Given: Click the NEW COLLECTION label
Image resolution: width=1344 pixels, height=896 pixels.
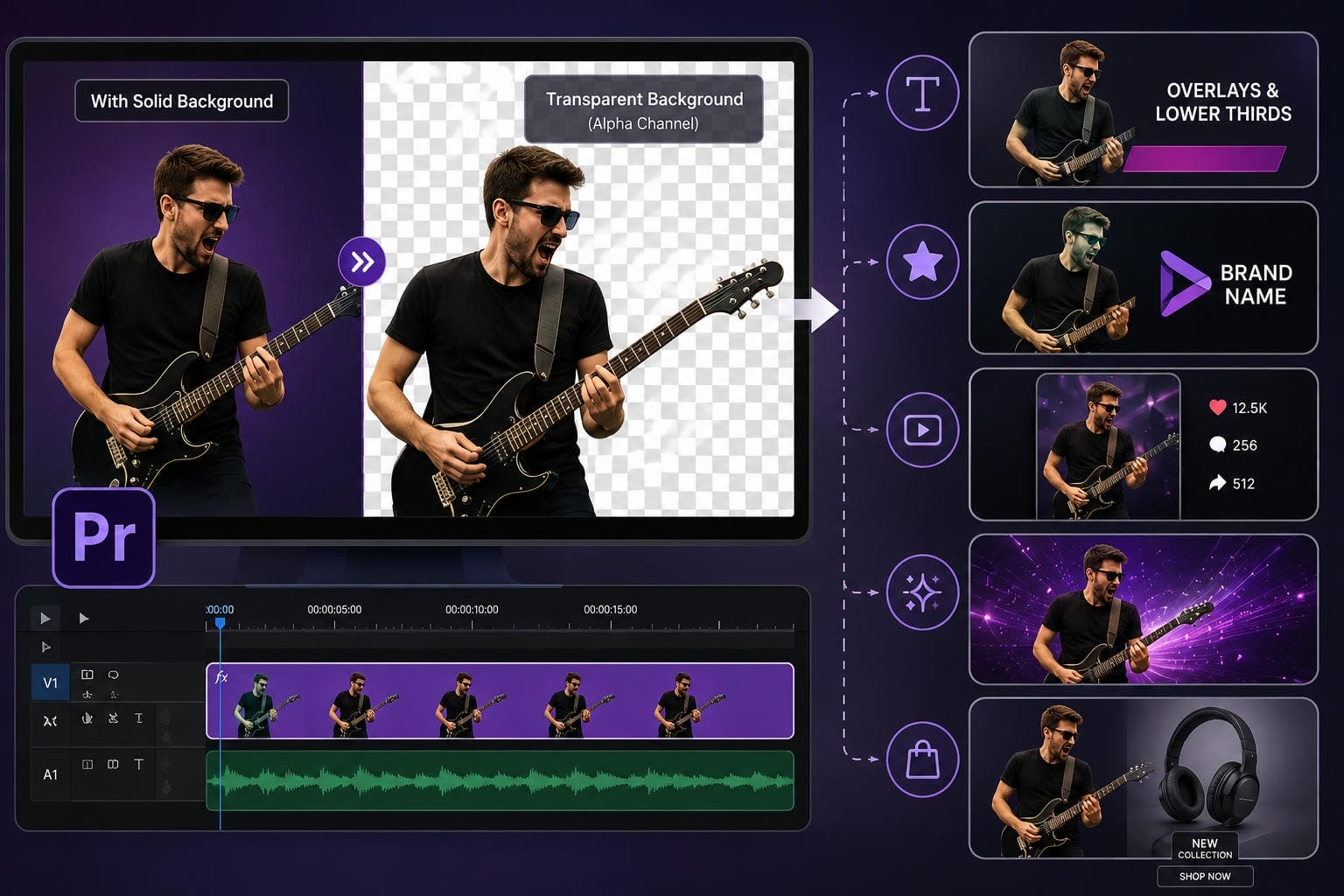Looking at the screenshot, I should [1205, 849].
